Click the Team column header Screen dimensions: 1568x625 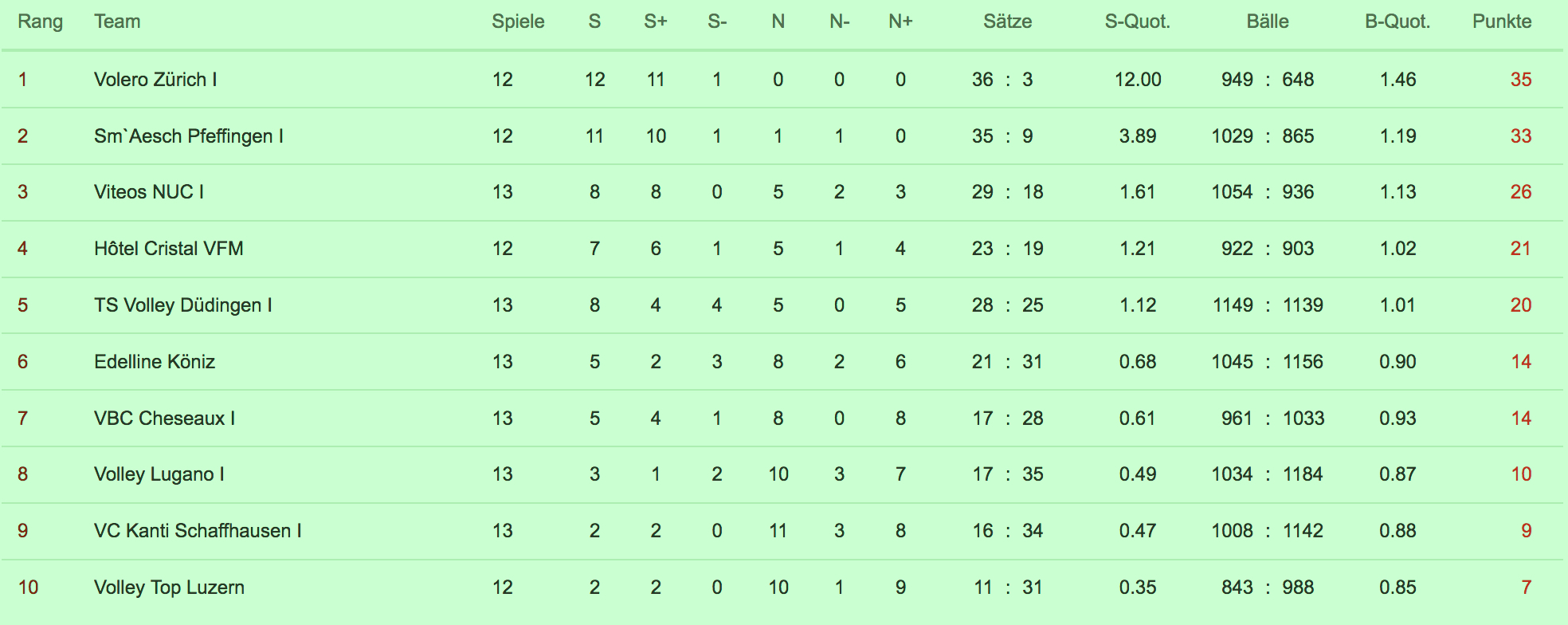point(117,22)
